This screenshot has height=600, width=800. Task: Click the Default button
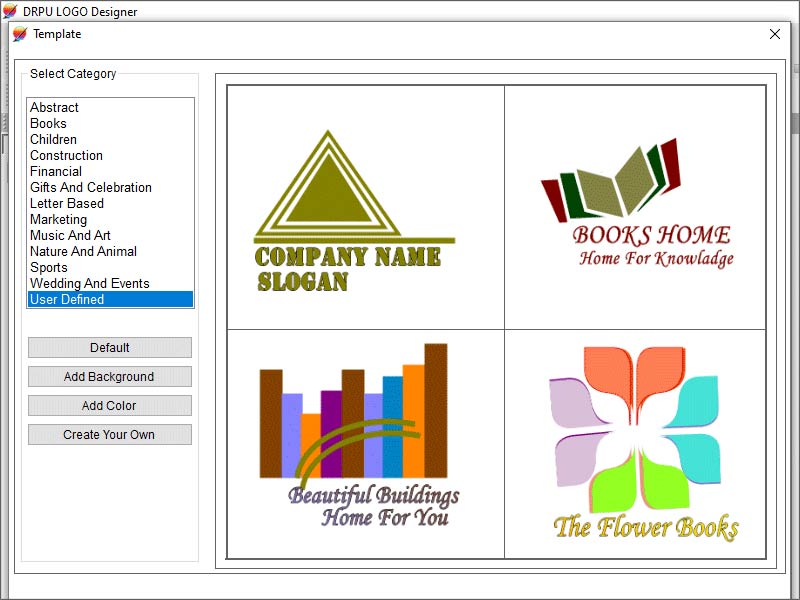[x=109, y=347]
